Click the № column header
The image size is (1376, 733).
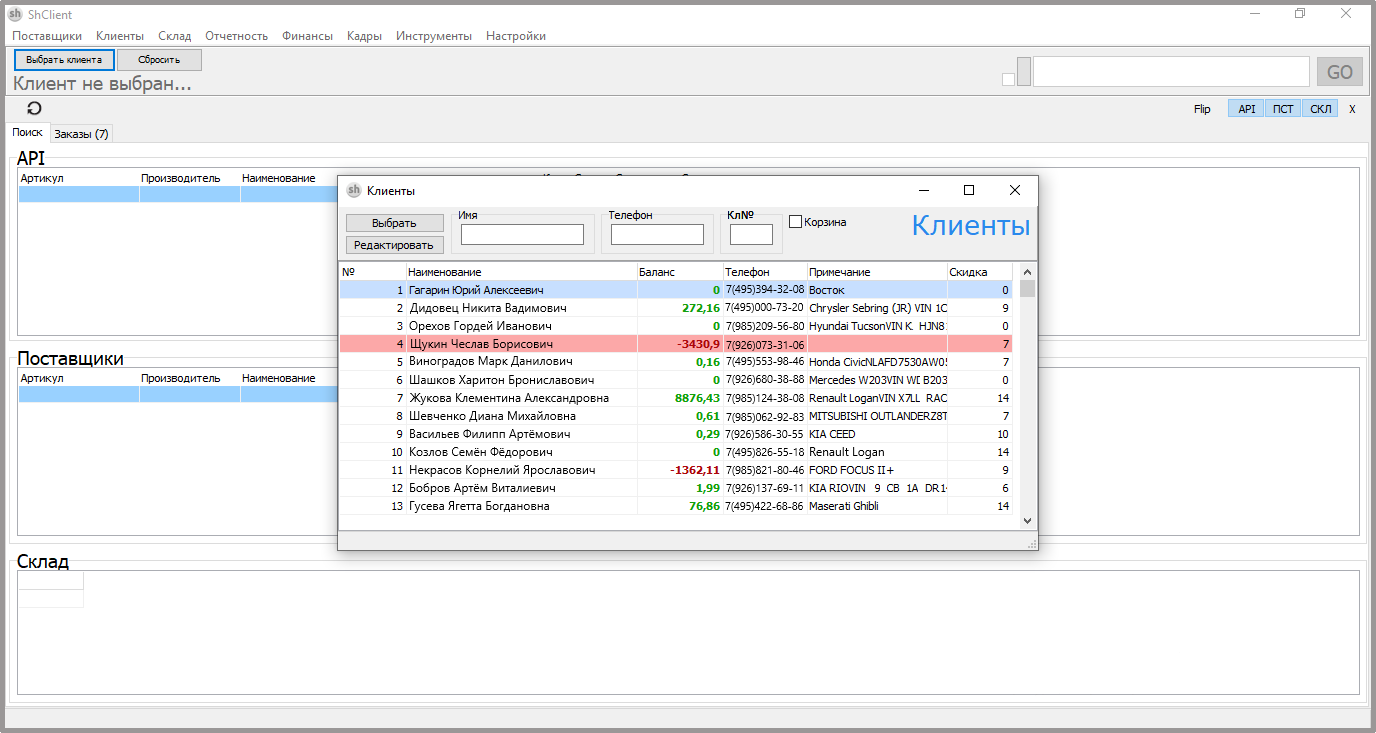coord(373,272)
